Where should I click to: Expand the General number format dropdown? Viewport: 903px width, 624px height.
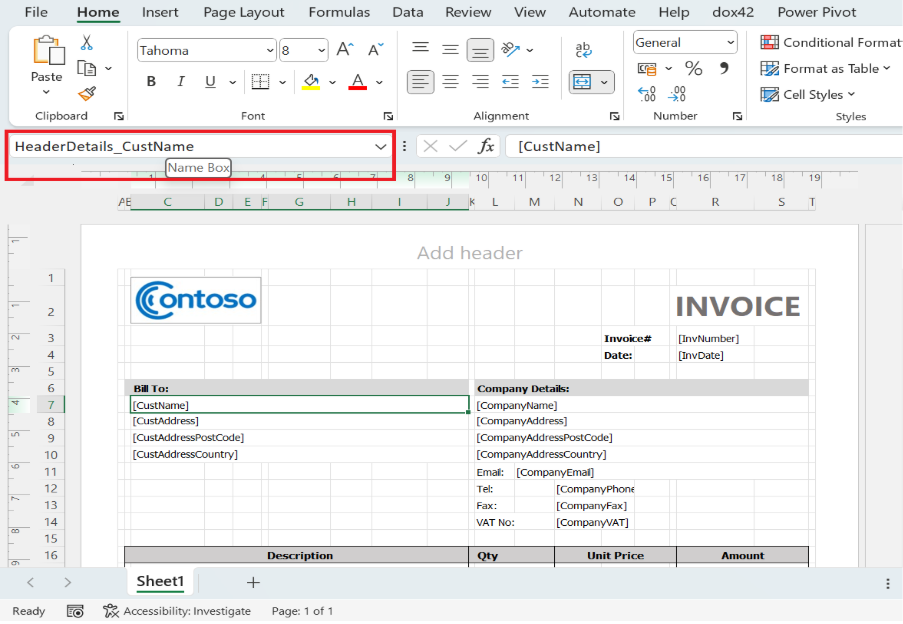(x=731, y=43)
